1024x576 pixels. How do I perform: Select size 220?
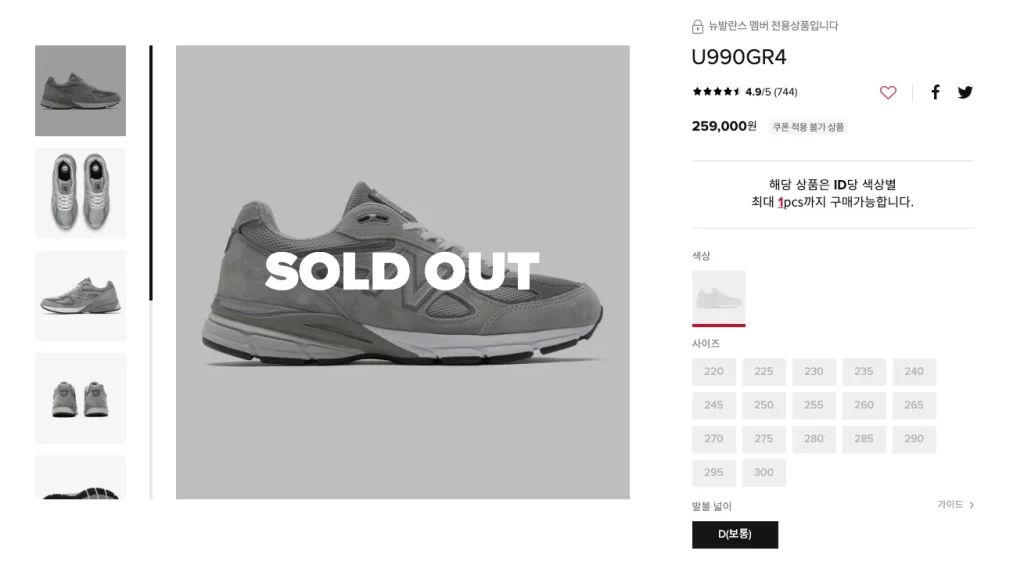coord(714,372)
